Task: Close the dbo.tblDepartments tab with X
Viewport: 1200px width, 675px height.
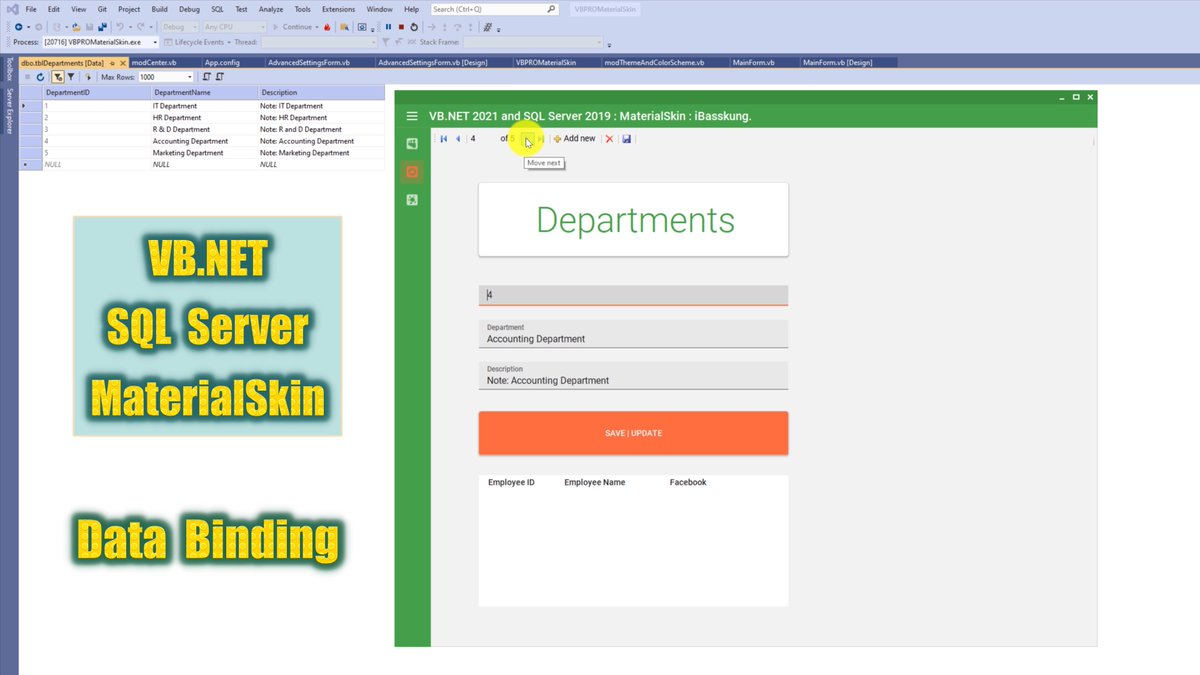Action: (x=122, y=63)
